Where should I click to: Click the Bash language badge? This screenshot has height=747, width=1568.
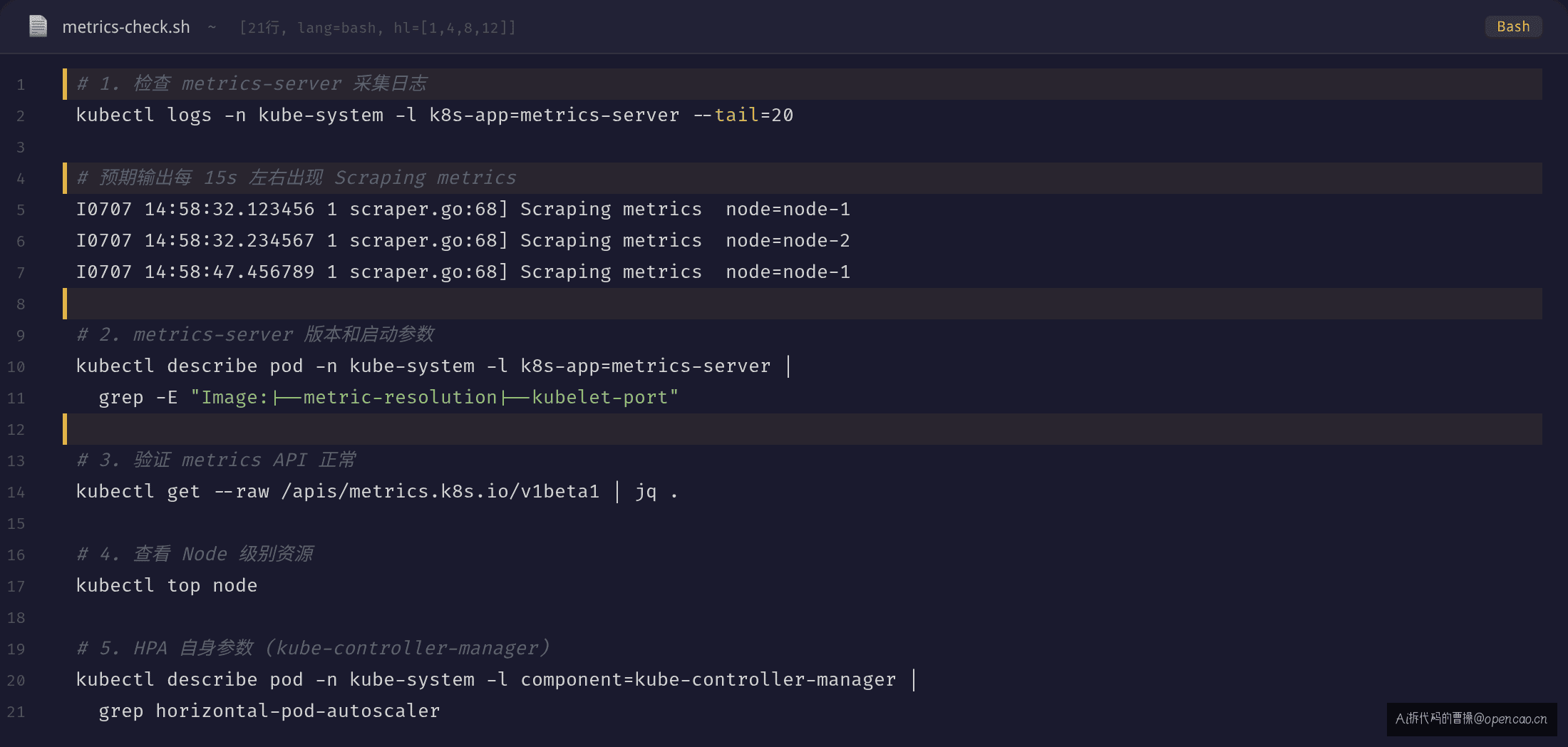point(1513,26)
